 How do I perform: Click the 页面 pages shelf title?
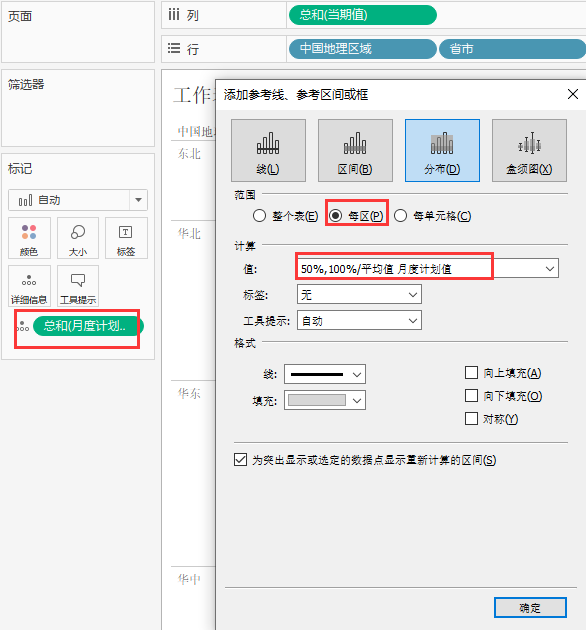(20, 16)
